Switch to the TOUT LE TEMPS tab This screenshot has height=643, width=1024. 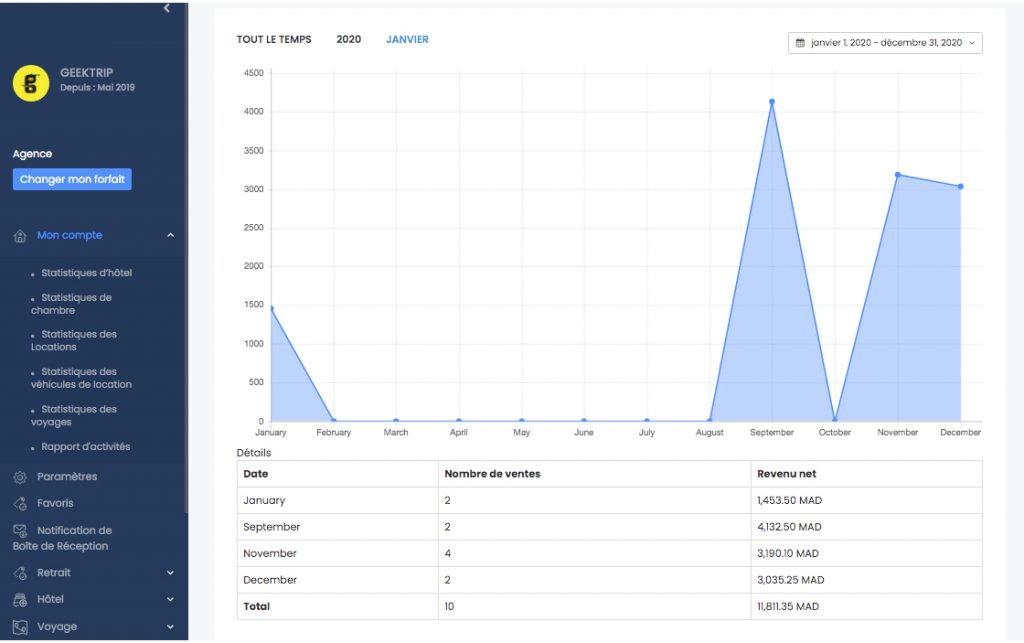[x=274, y=40]
